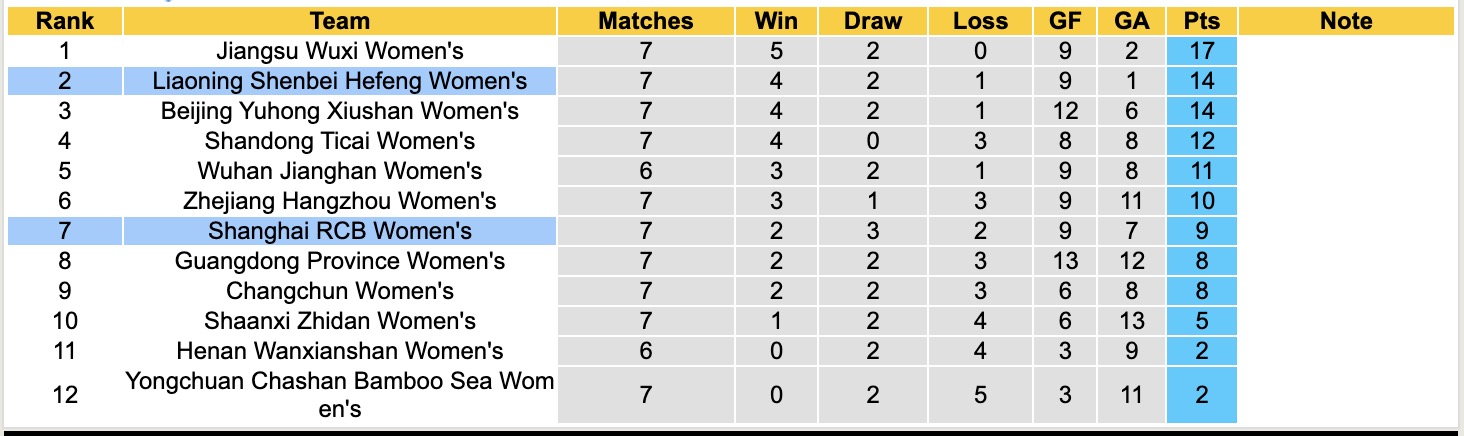Select Beijing Yuhong Xiushan Women's team
The image size is (1464, 436).
point(340,111)
